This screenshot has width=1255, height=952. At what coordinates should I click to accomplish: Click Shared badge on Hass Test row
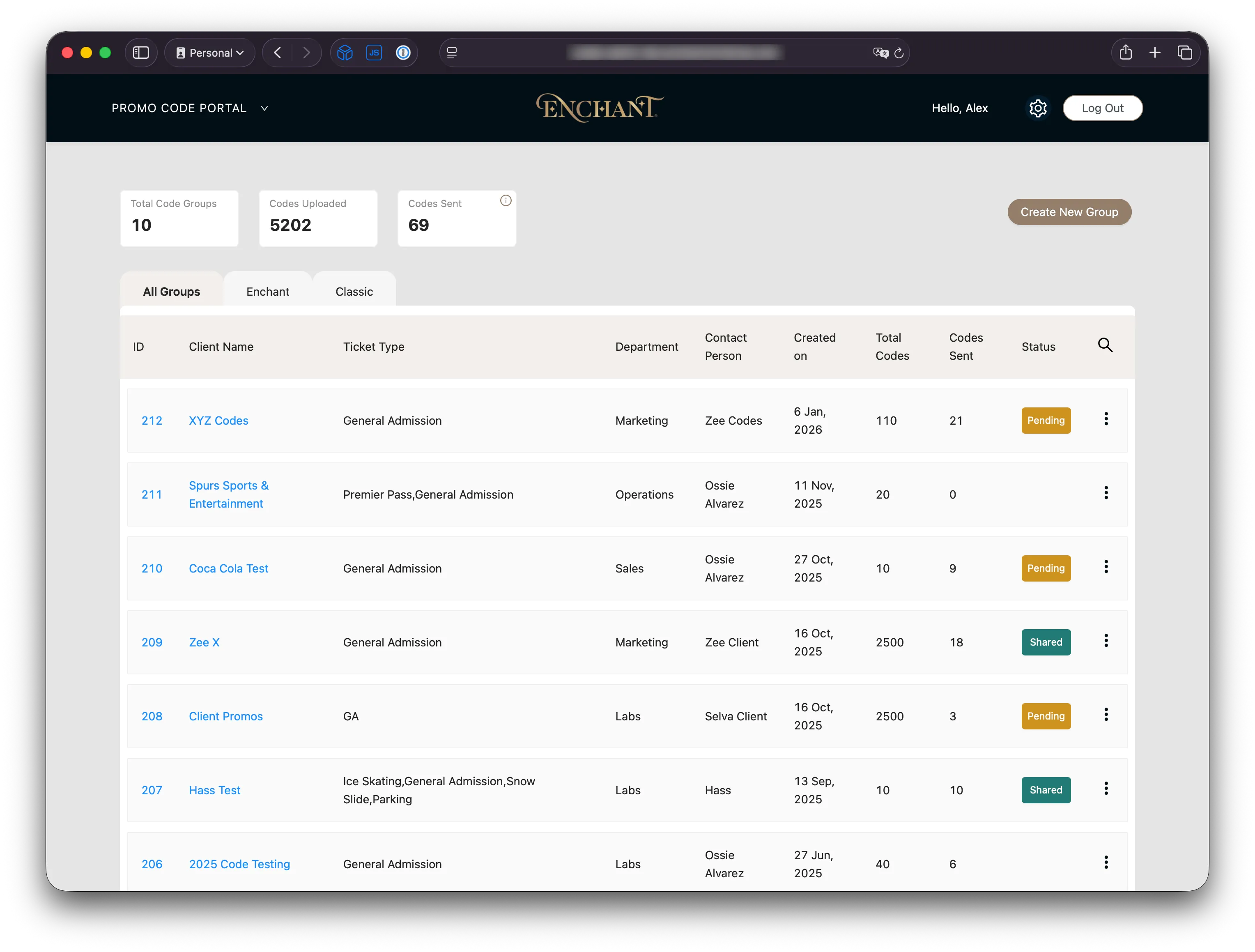1046,790
